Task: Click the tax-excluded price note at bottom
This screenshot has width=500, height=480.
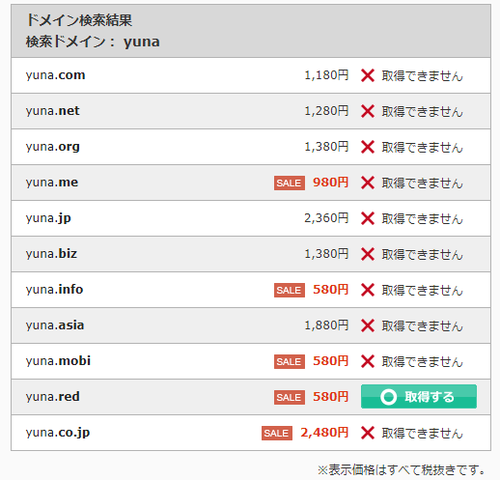Action: (x=401, y=470)
